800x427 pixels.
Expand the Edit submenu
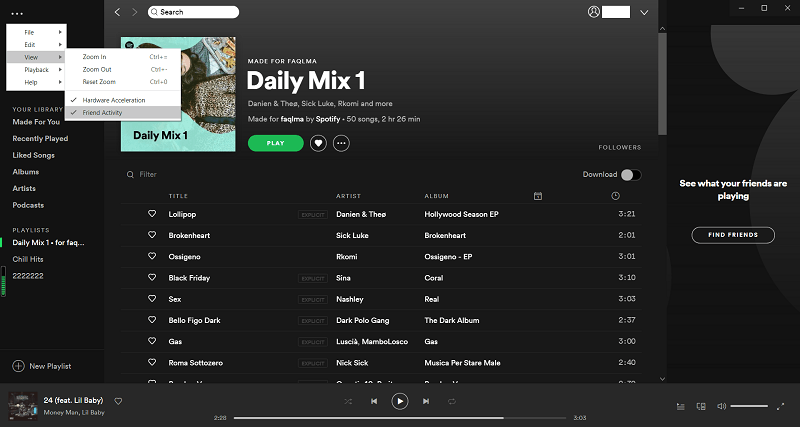tap(36, 45)
